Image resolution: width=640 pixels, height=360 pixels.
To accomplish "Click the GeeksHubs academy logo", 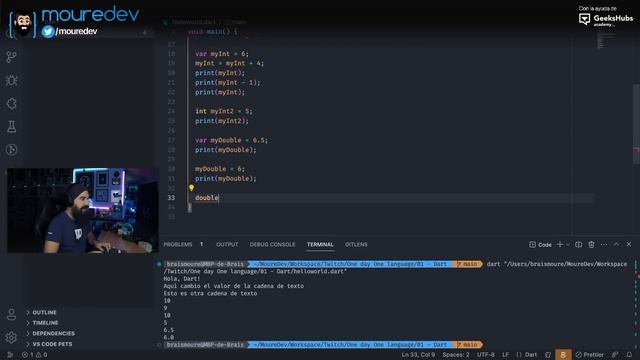I will pyautogui.click(x=606, y=19).
